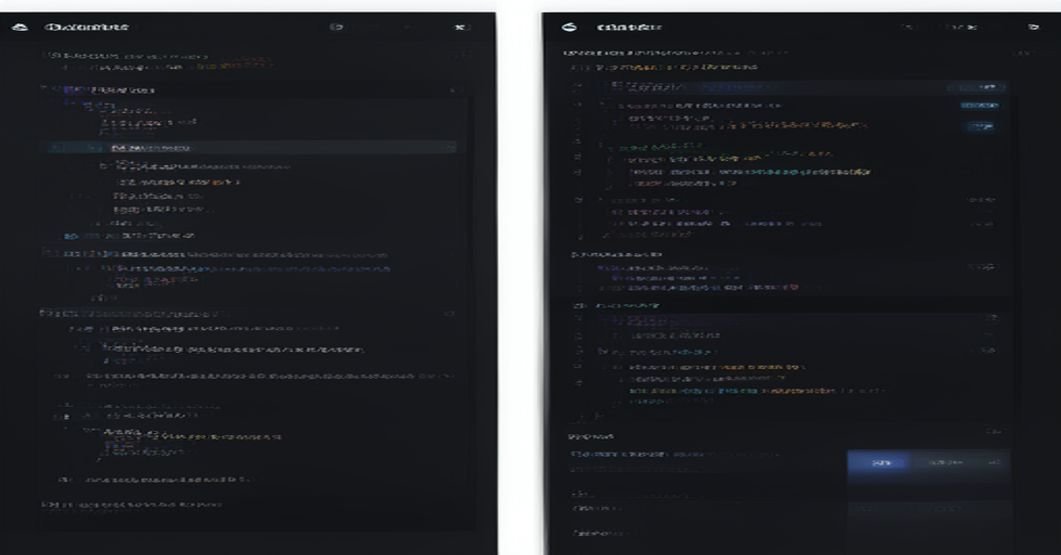Click the app logo in the left window title bar
The height and width of the screenshot is (555, 1061).
[20, 27]
